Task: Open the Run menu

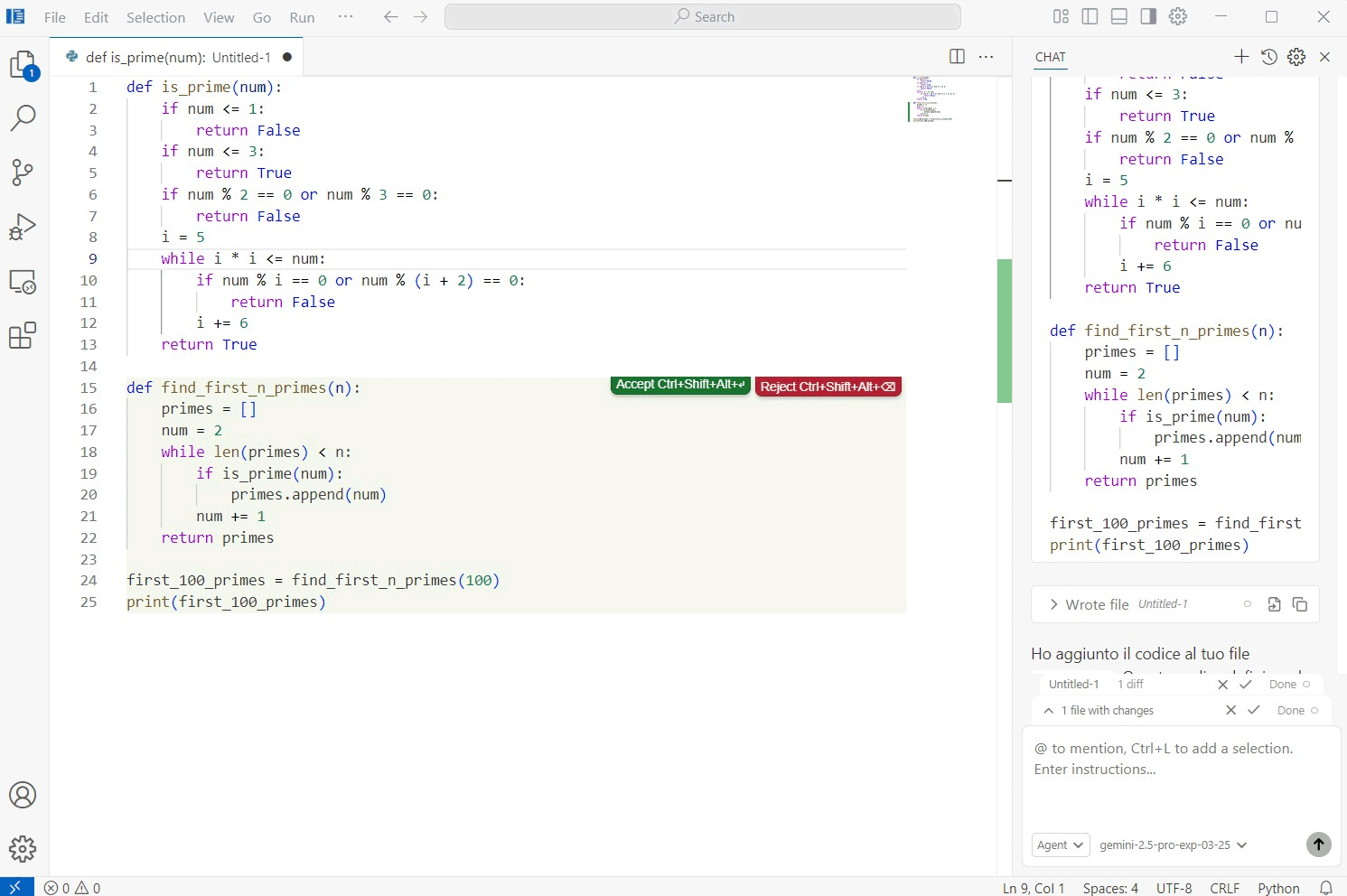Action: pyautogui.click(x=302, y=17)
